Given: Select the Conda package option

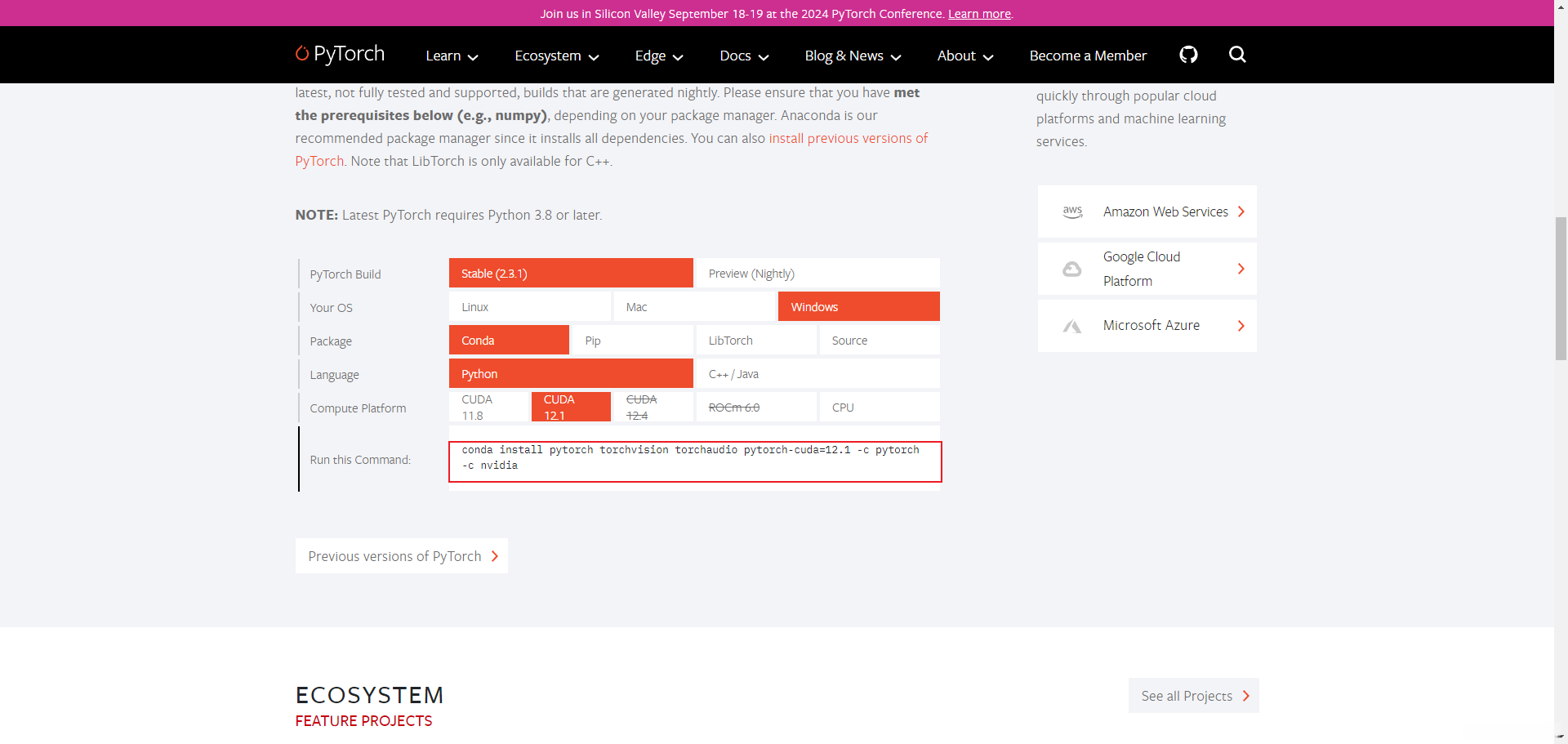Looking at the screenshot, I should coord(509,341).
